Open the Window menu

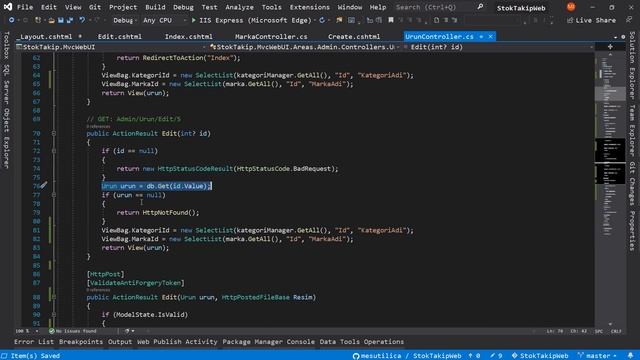[350, 7]
